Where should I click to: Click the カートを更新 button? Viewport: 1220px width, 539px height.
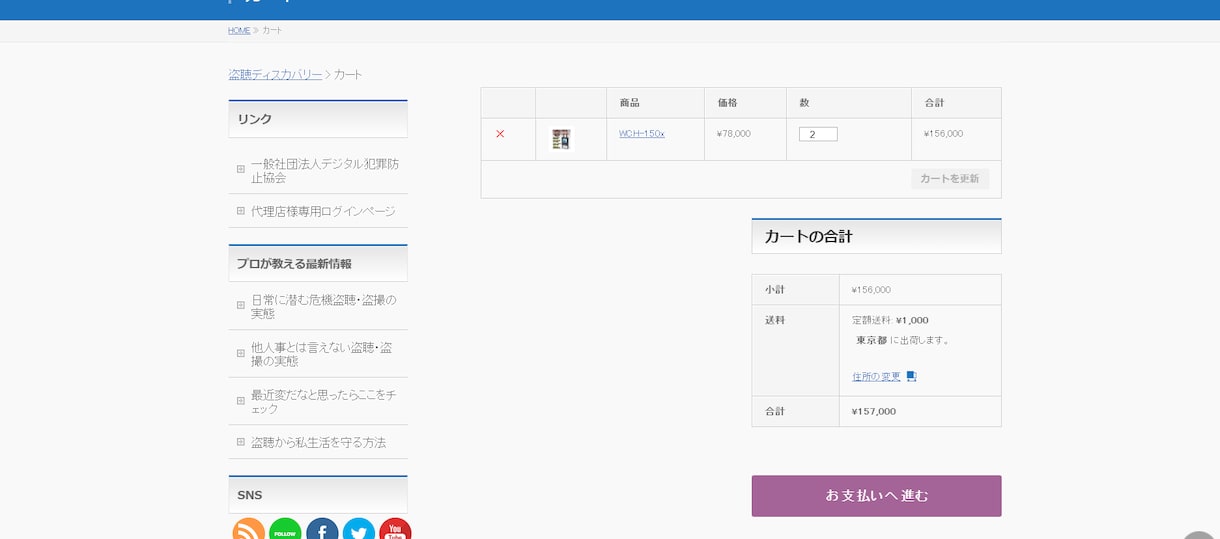pyautogui.click(x=950, y=179)
